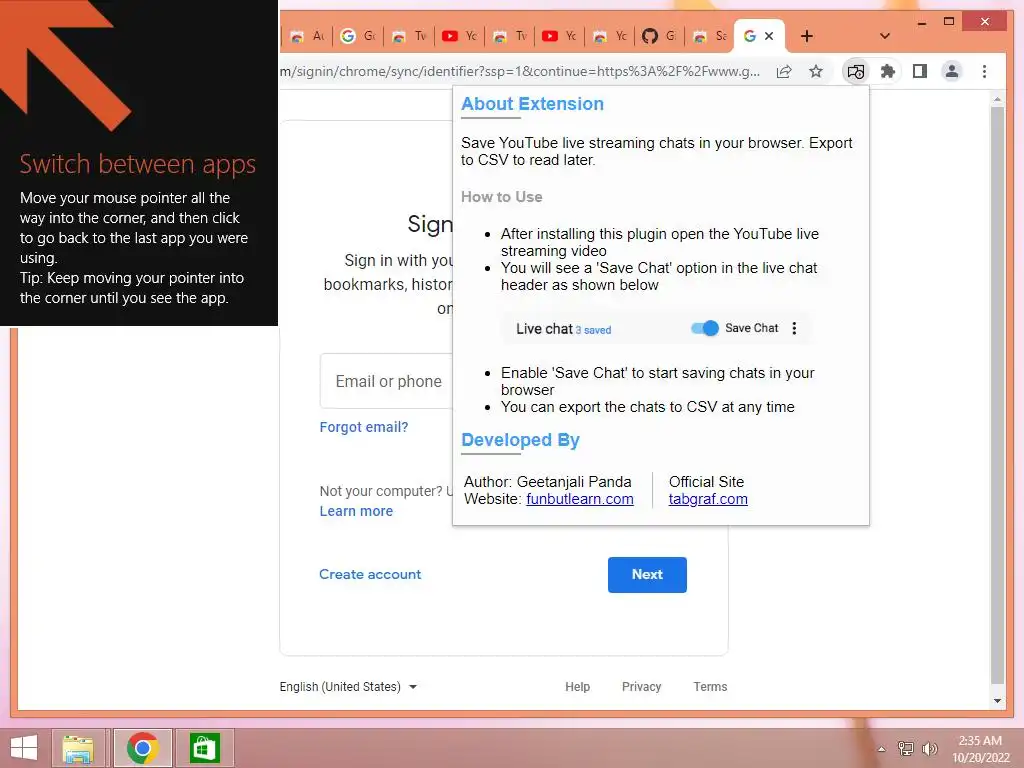Click the vertical scrollbar thumb
Viewport: 1024px width, 768px height.
click(x=997, y=394)
